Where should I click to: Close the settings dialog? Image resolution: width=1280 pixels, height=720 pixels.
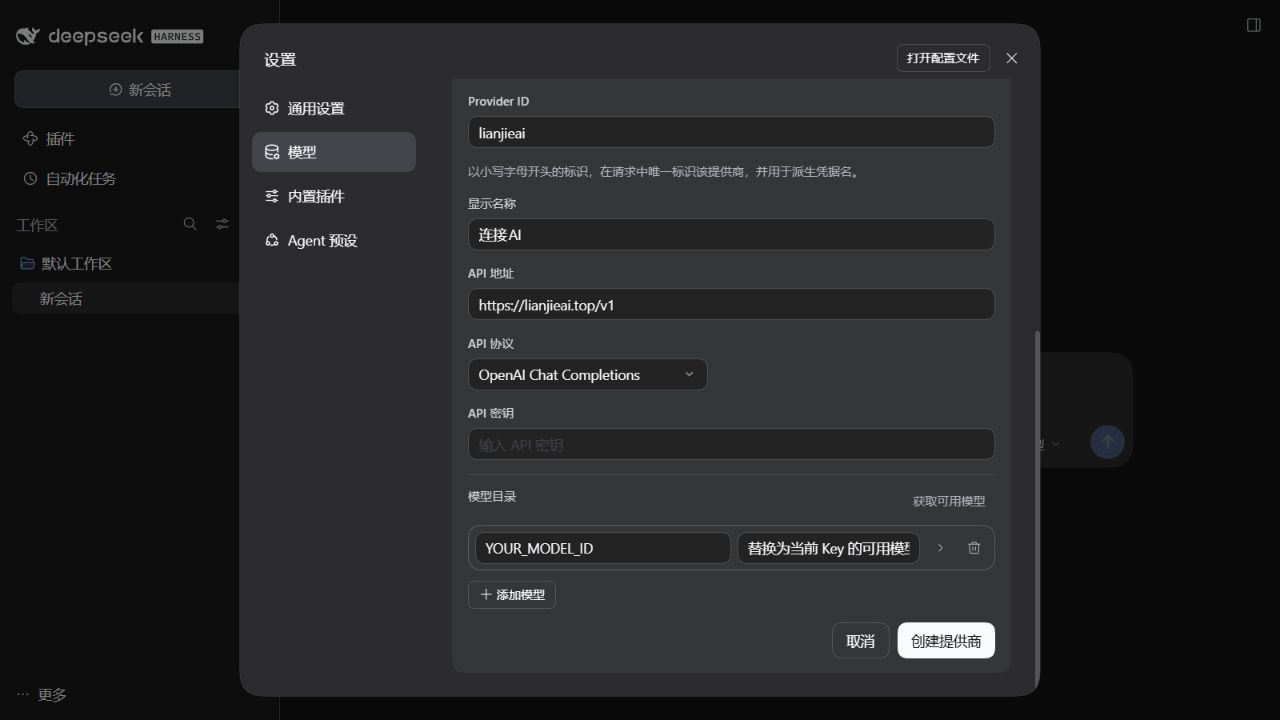click(1012, 58)
